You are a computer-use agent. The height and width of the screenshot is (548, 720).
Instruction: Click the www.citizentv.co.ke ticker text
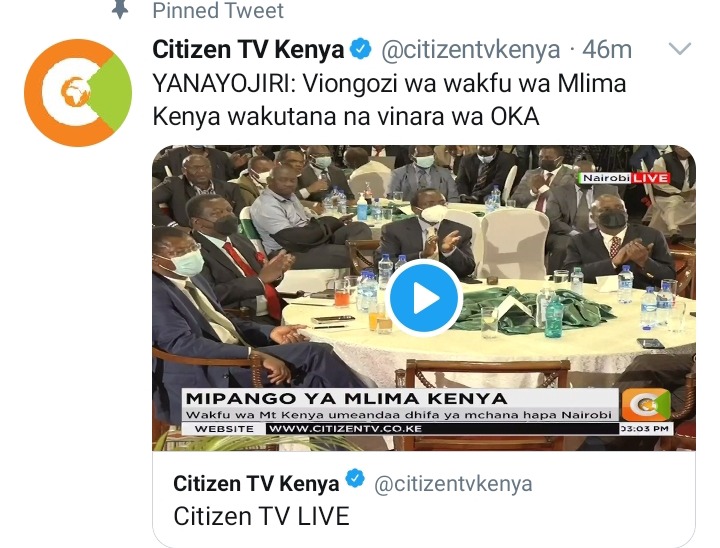click(x=345, y=429)
